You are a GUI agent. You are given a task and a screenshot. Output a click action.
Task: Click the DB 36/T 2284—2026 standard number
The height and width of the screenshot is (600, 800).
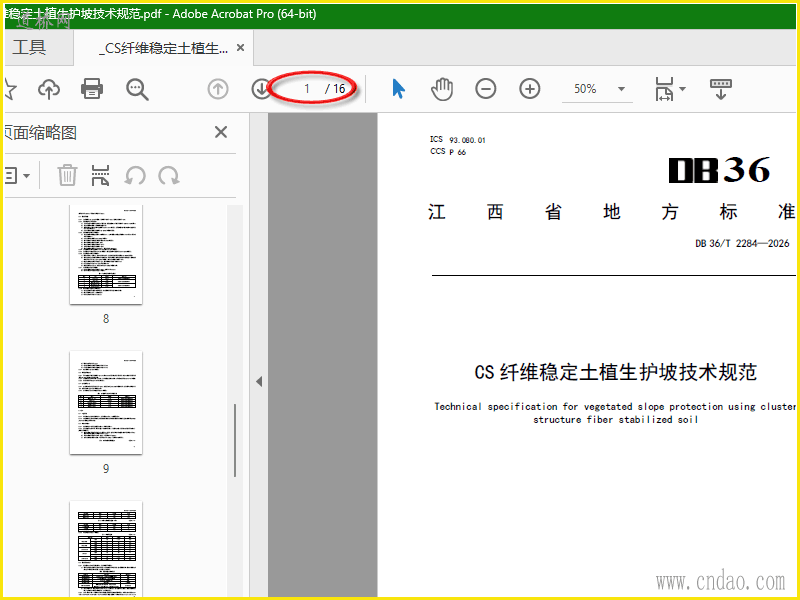point(742,243)
